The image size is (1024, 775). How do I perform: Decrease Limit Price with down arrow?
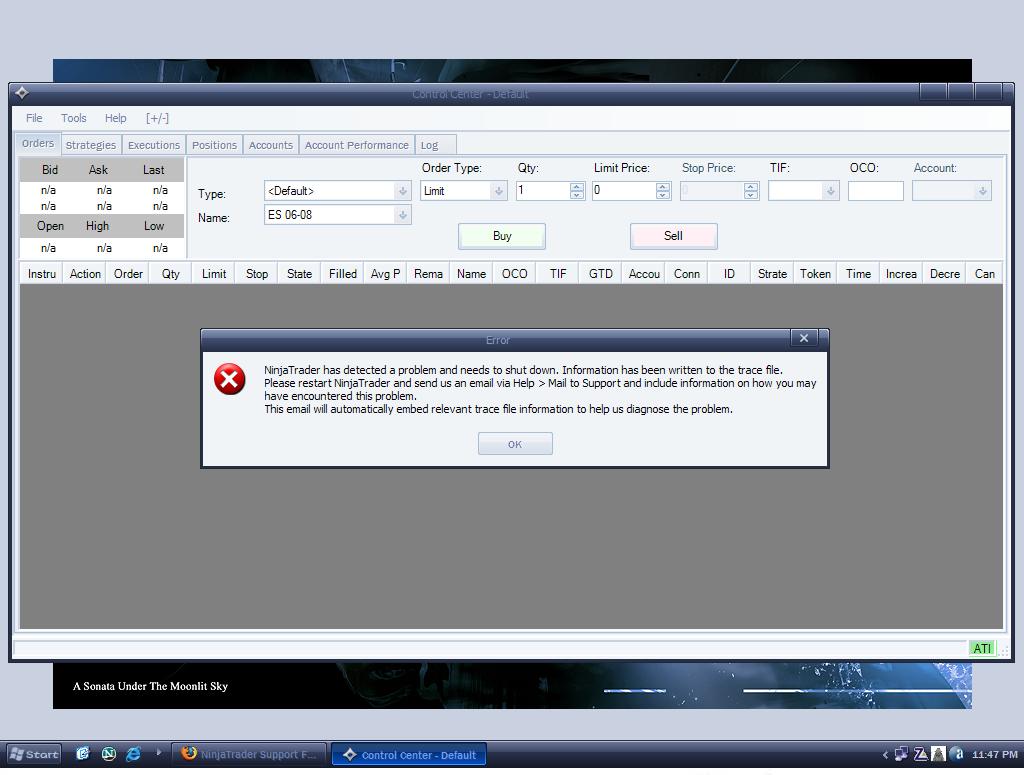pyautogui.click(x=663, y=195)
